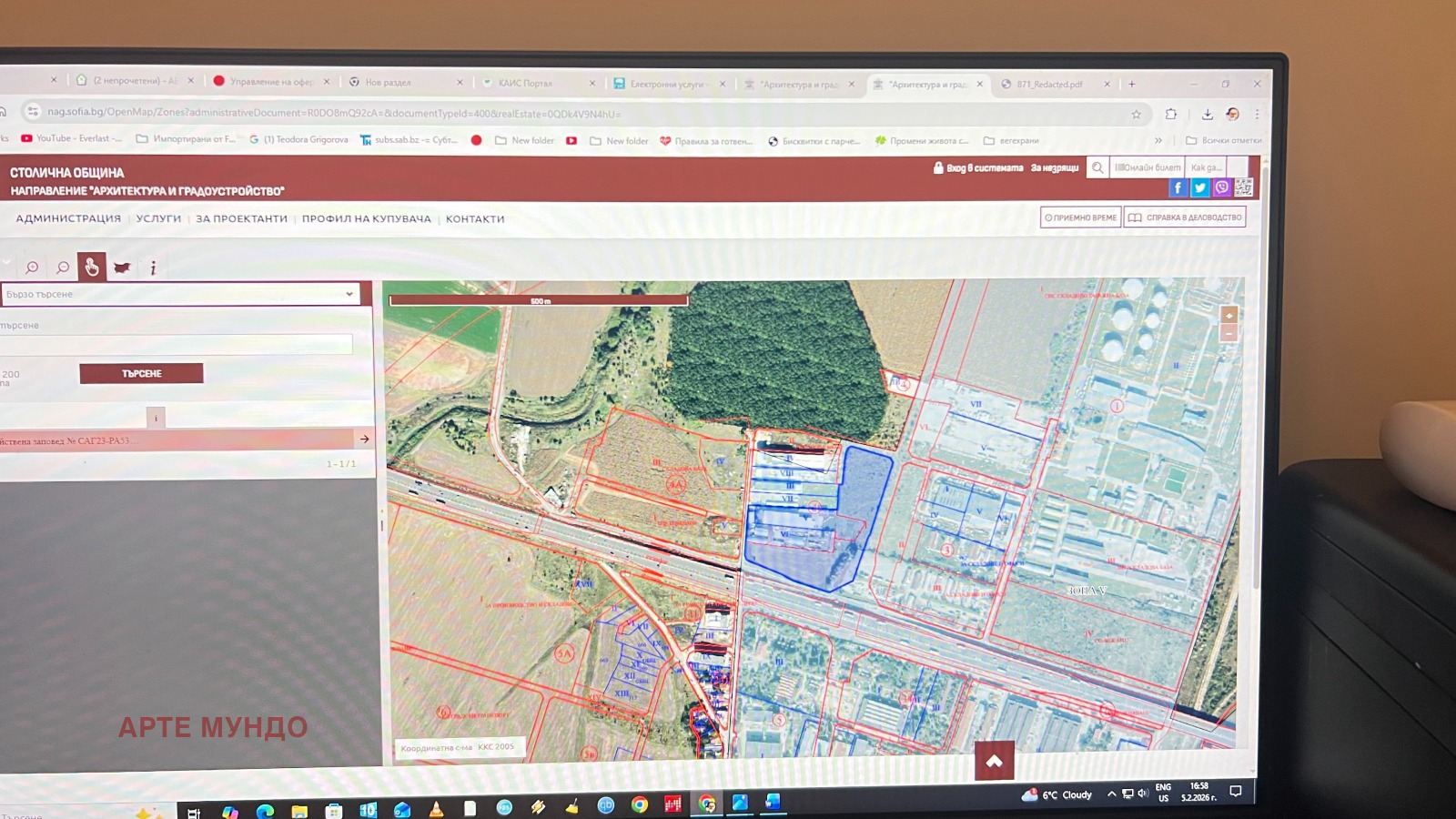Open the Facebook social icon
The height and width of the screenshot is (819, 1456).
(x=1178, y=187)
